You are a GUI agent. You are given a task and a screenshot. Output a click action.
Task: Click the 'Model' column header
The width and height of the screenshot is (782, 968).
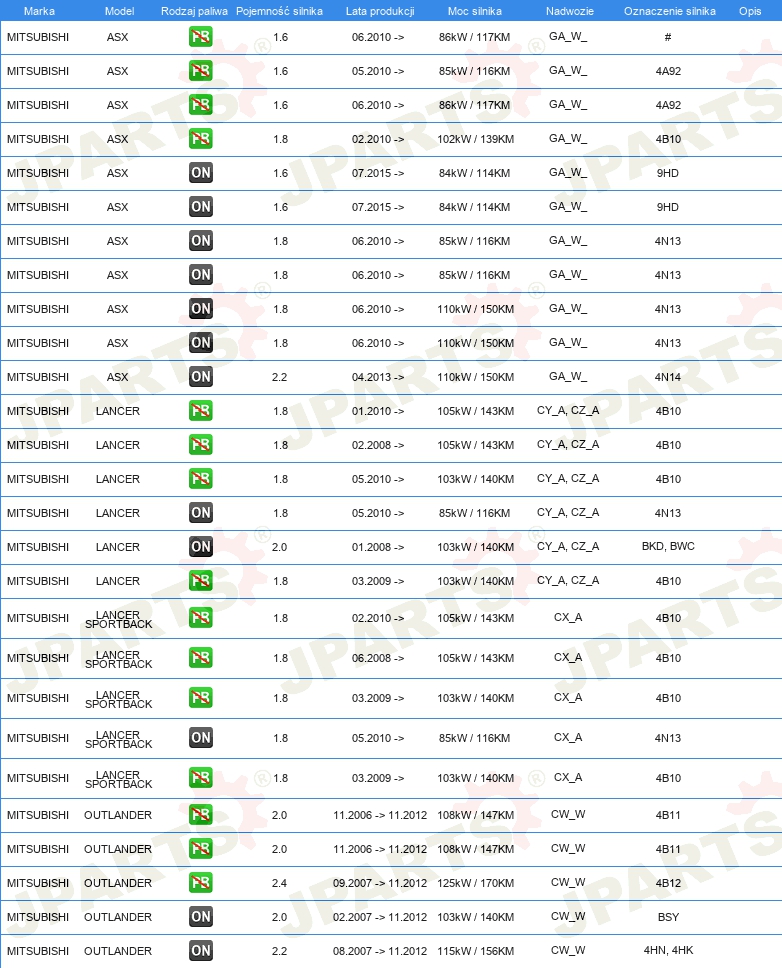(x=120, y=11)
